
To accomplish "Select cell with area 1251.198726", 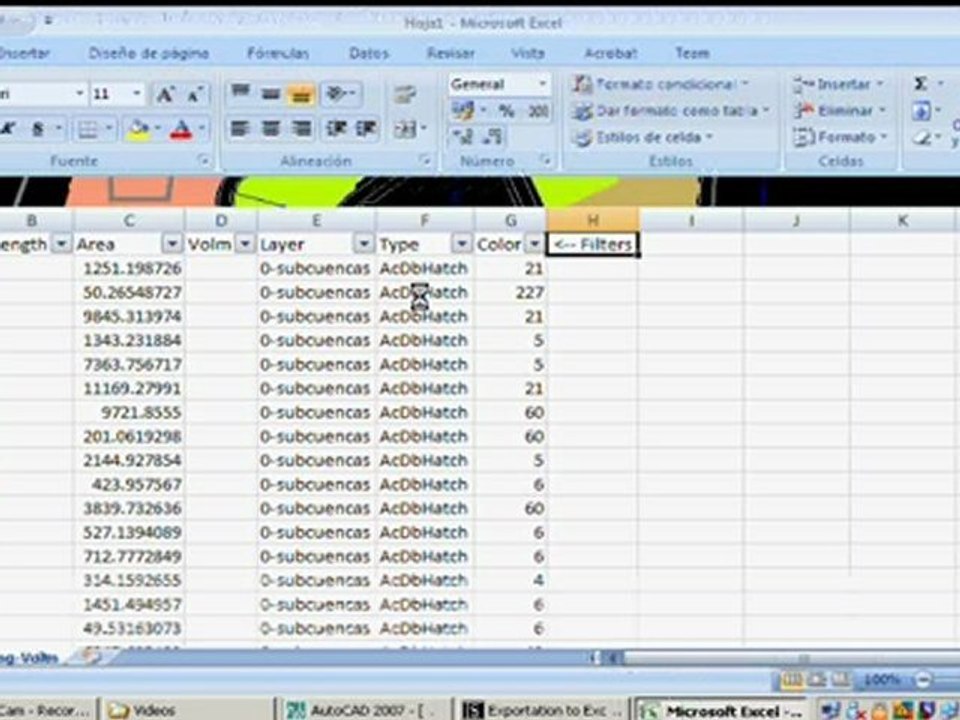I will (129, 268).
